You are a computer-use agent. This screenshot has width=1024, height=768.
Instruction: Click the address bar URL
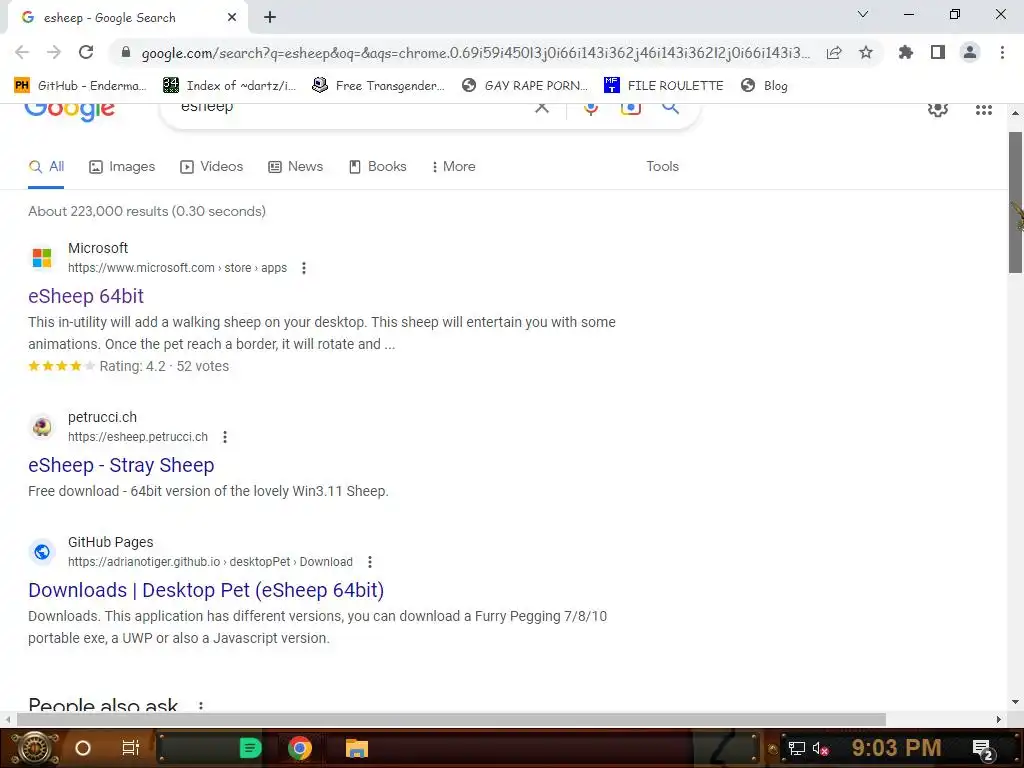pyautogui.click(x=475, y=53)
